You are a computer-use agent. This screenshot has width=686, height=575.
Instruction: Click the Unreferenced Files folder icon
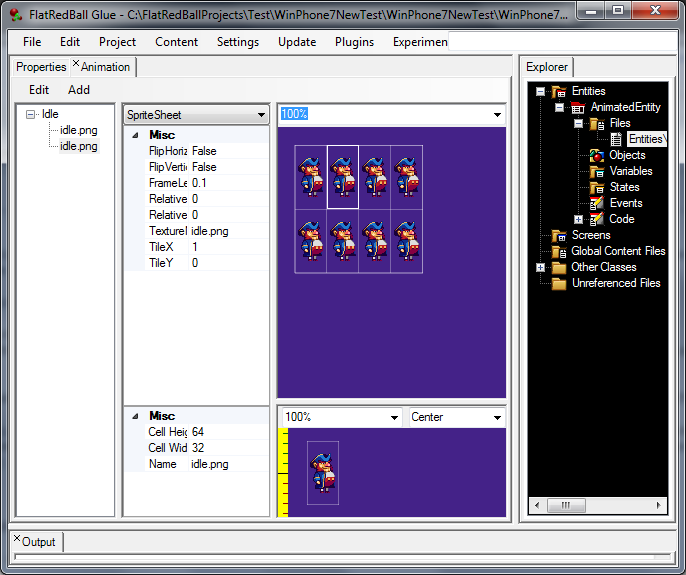pos(558,283)
